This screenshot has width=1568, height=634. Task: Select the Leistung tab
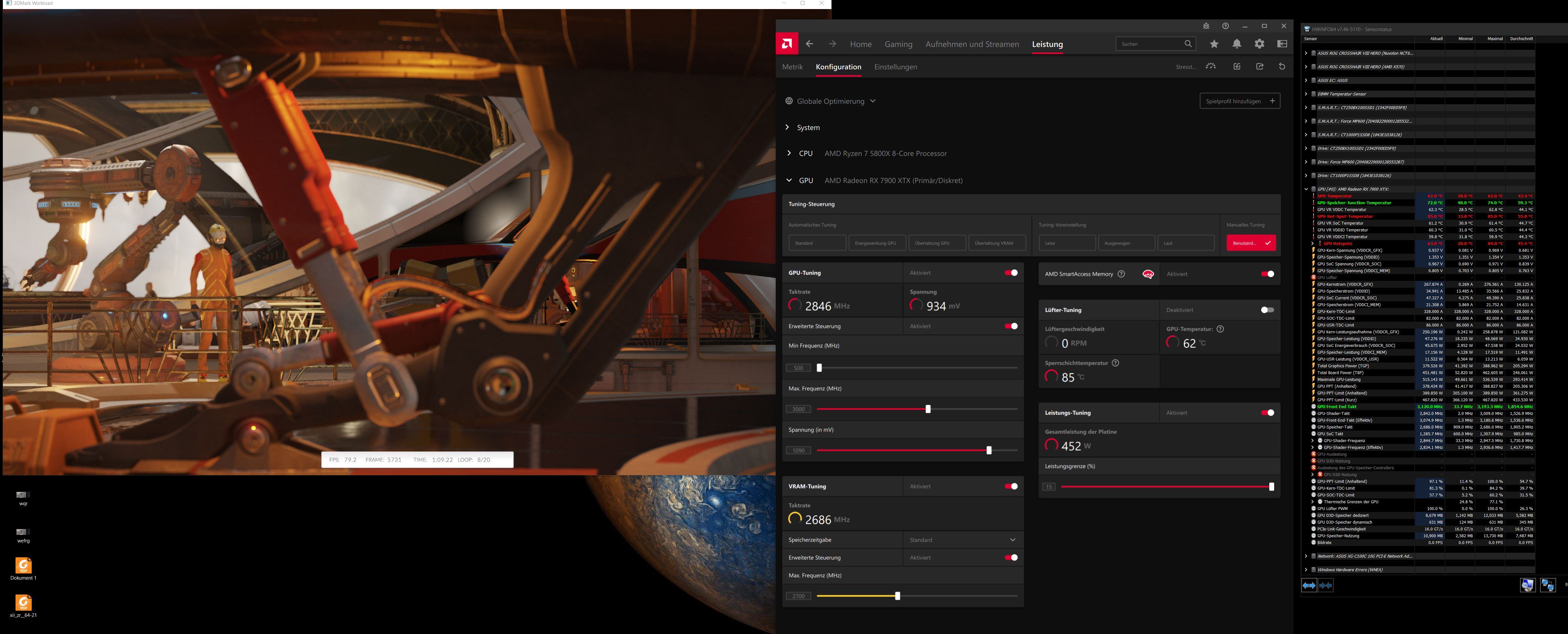click(x=1048, y=44)
